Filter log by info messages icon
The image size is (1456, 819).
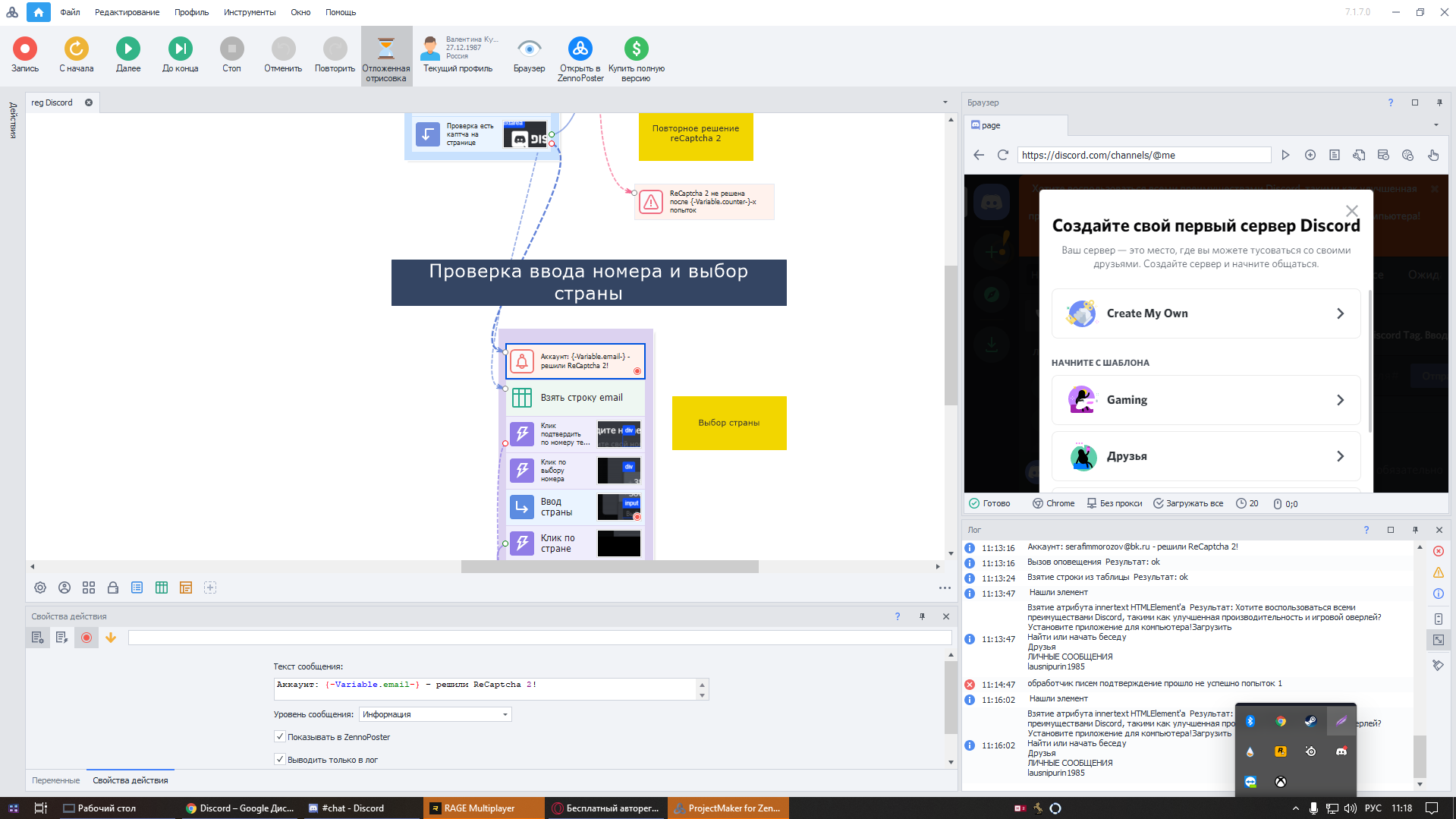tap(1438, 594)
